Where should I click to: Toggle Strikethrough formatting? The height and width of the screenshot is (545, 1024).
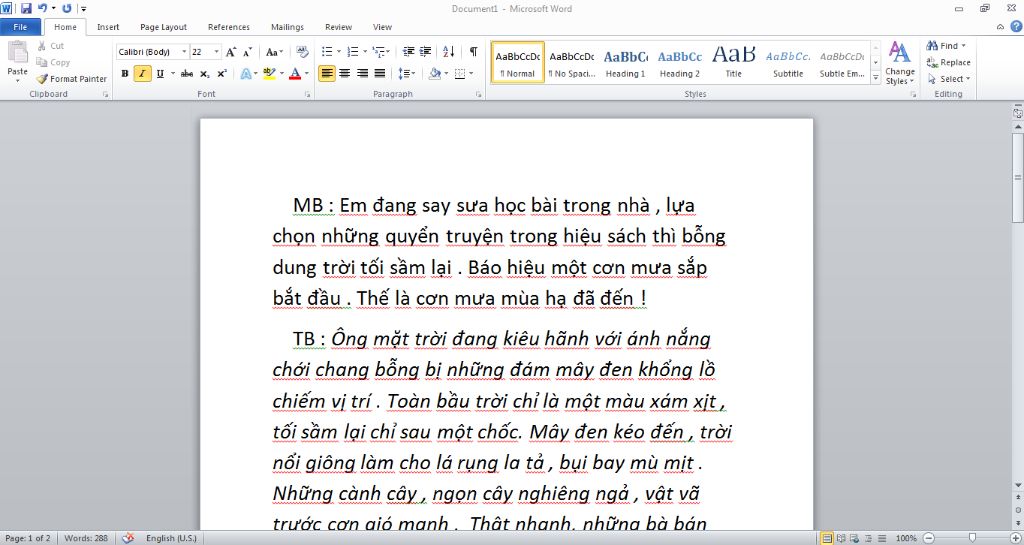(x=187, y=73)
